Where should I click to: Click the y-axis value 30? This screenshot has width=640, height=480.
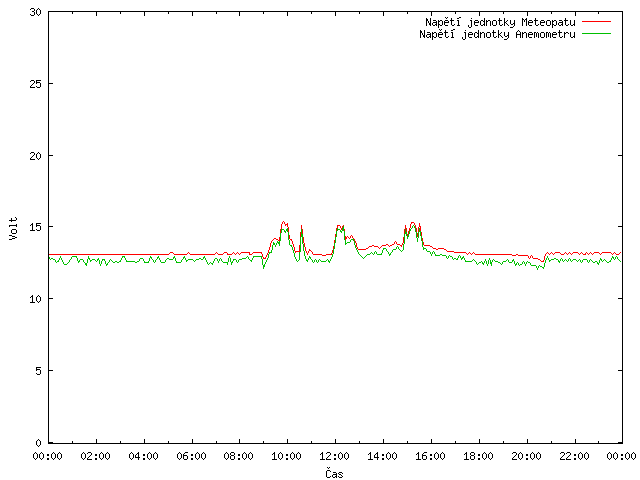click(x=36, y=12)
